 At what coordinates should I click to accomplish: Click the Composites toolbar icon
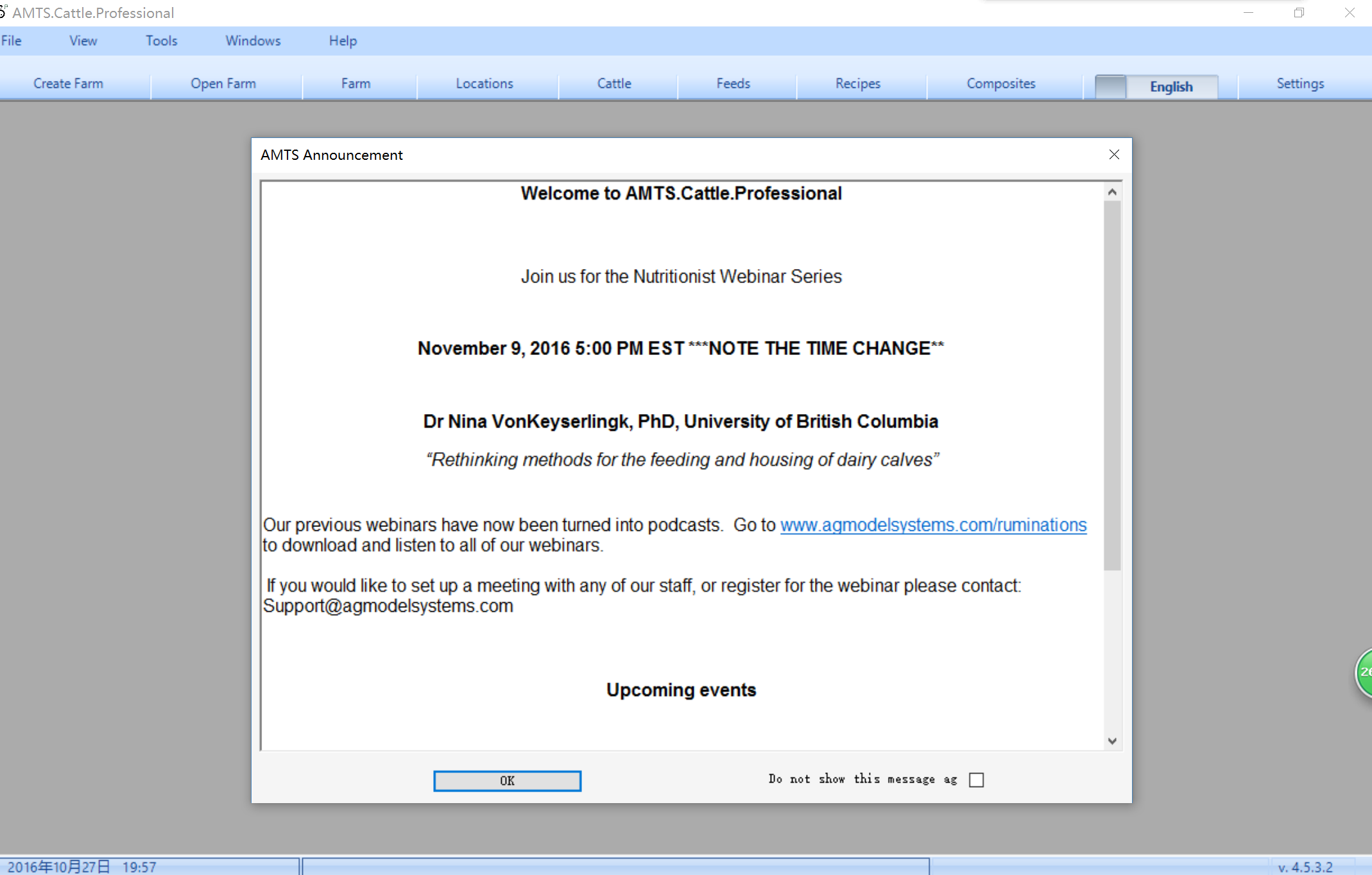pos(1001,83)
